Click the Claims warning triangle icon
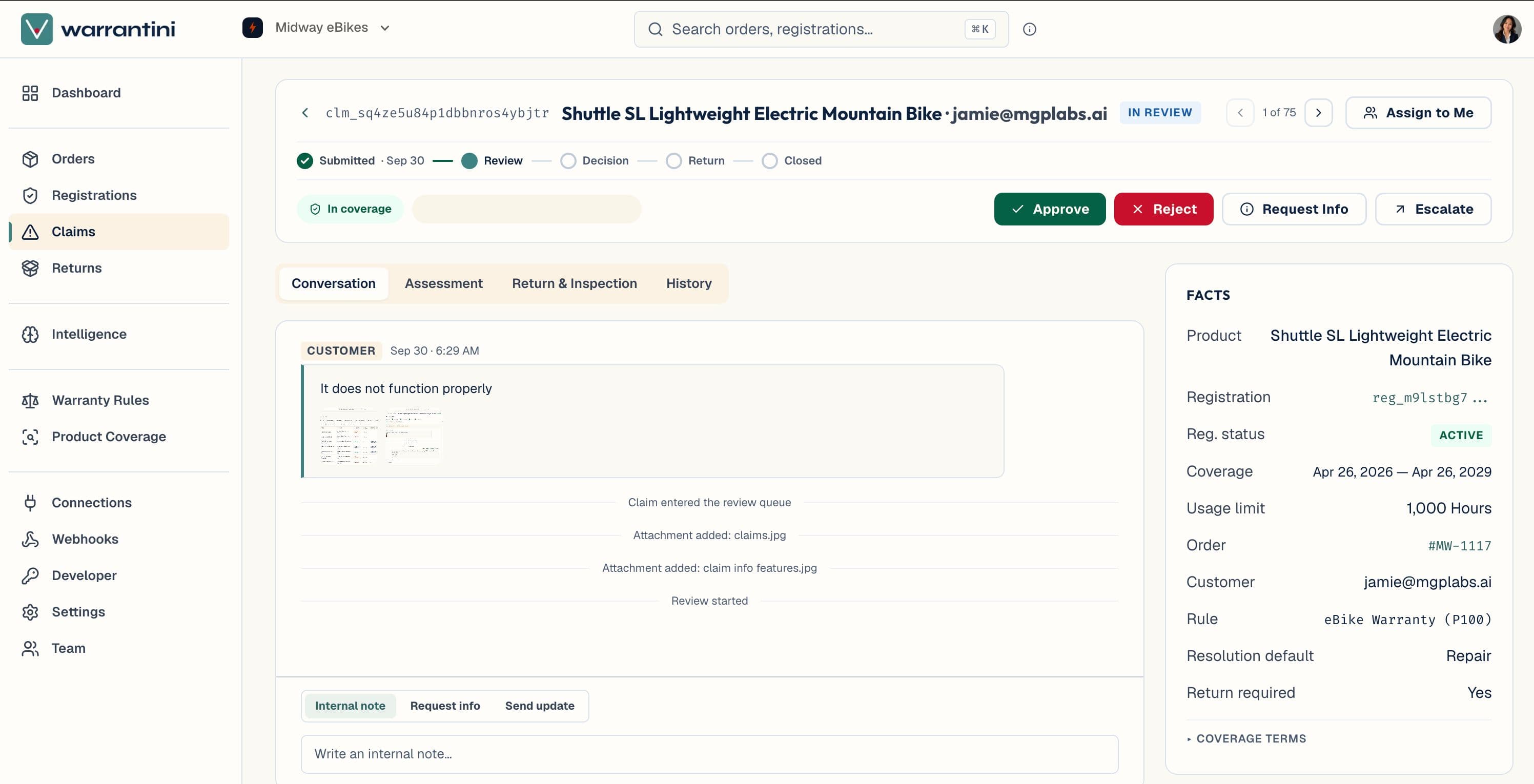 pos(30,232)
